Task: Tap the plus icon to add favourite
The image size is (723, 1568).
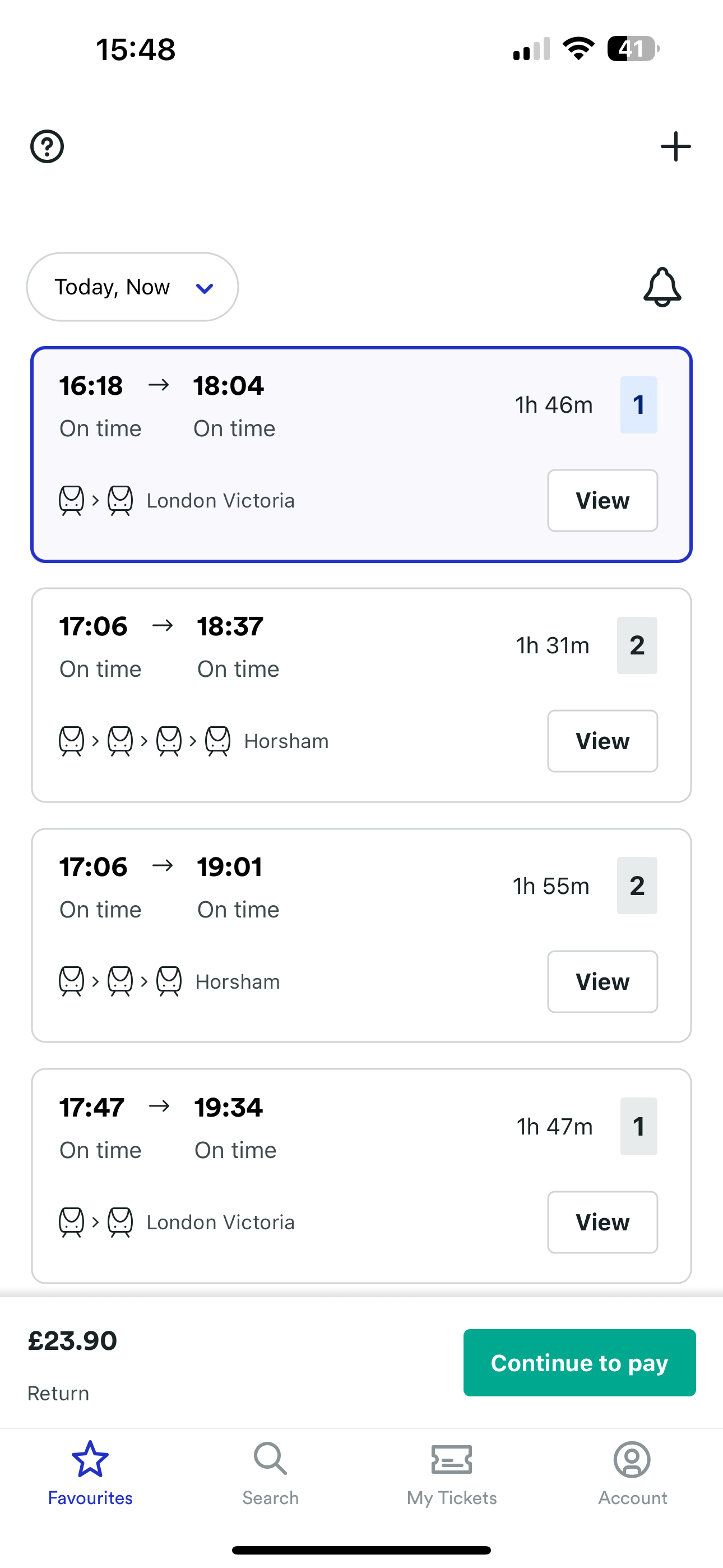Action: pos(675,147)
